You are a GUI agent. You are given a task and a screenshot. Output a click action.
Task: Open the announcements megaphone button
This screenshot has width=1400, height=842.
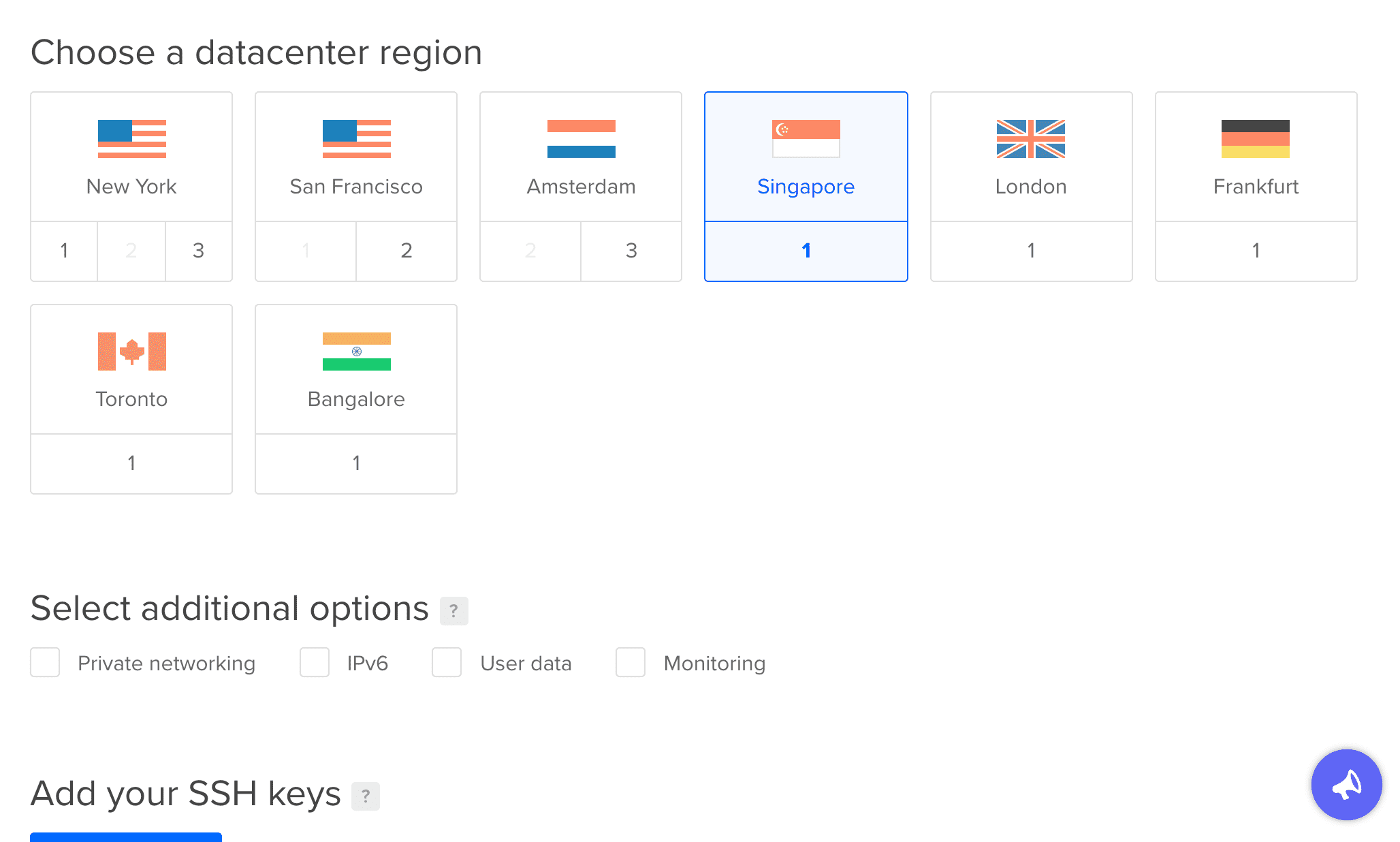coord(1346,785)
